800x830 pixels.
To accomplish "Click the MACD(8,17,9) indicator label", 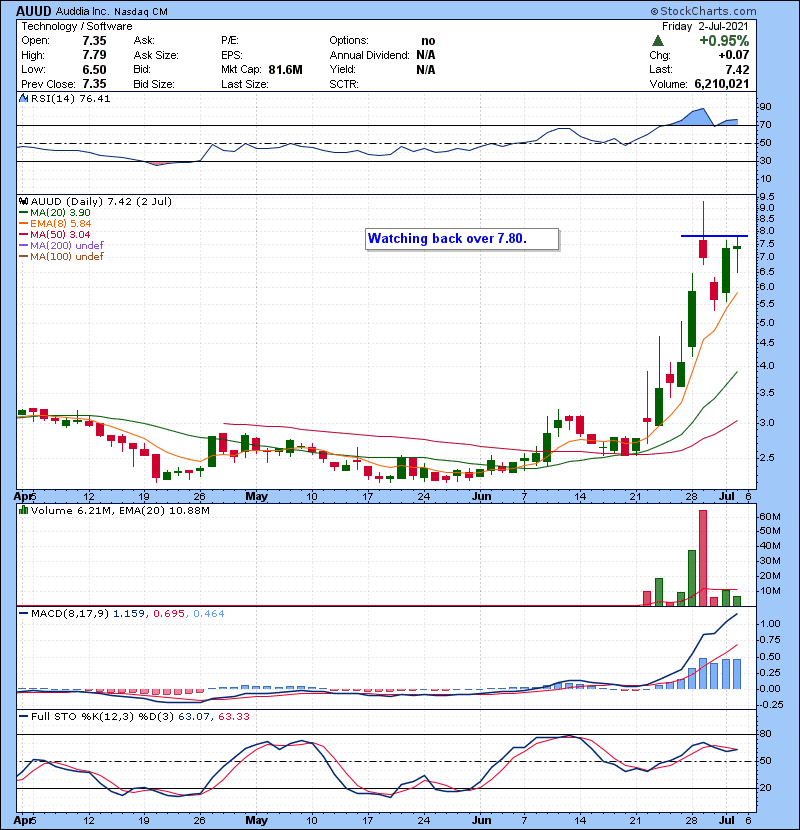I will (69, 614).
